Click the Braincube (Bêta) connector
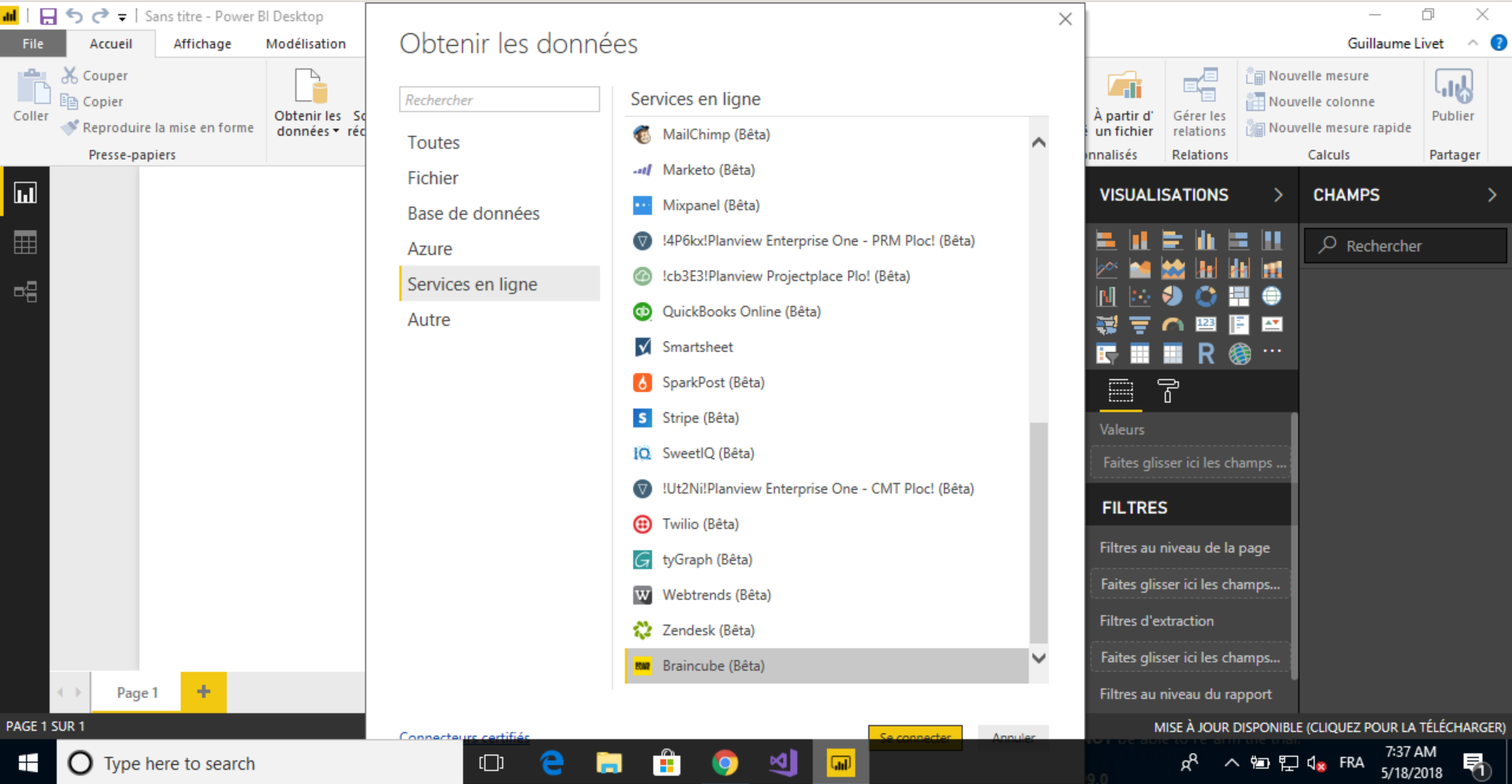1512x784 pixels. (x=713, y=666)
